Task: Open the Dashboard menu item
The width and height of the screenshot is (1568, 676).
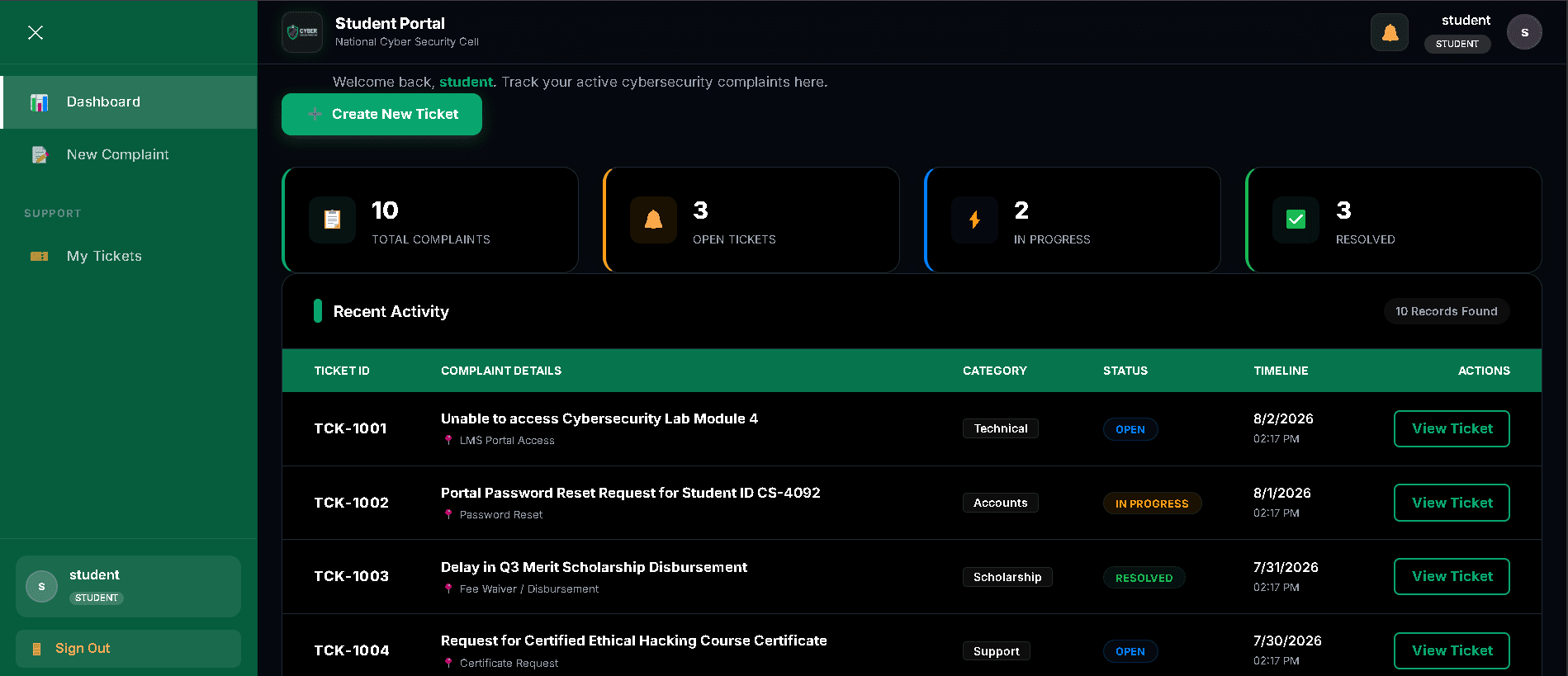Action: click(x=129, y=102)
